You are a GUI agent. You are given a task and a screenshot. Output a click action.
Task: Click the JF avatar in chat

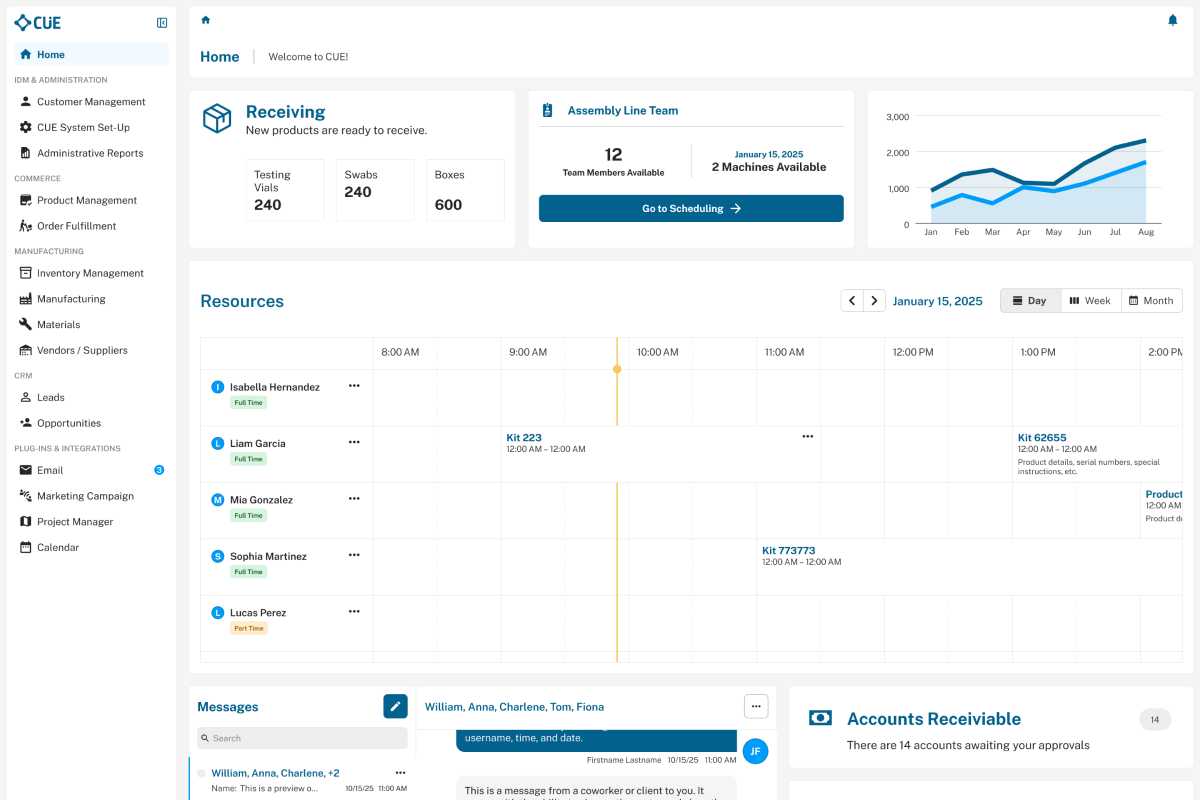pos(756,751)
